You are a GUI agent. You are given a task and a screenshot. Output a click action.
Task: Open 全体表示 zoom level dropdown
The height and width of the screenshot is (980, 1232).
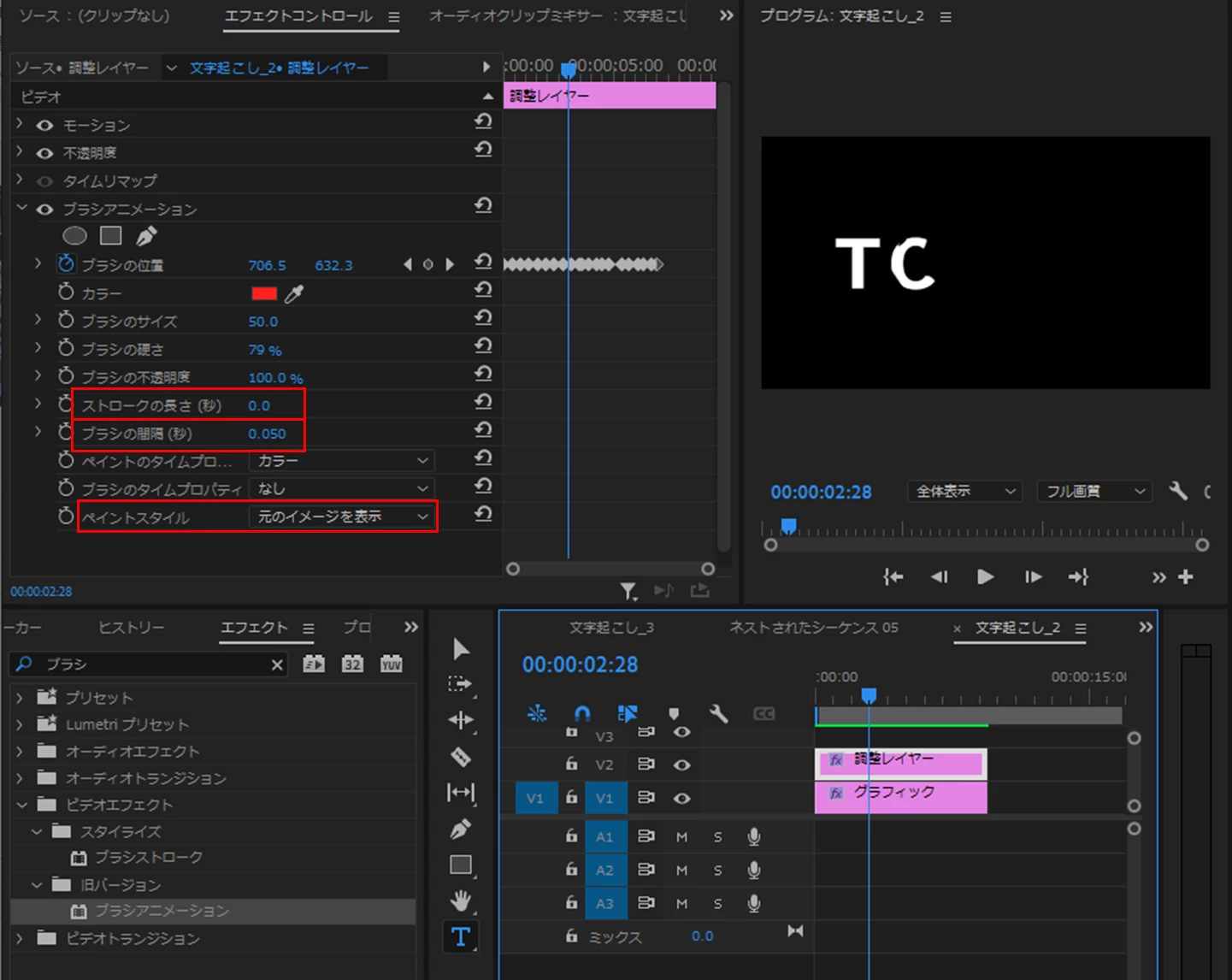(965, 491)
